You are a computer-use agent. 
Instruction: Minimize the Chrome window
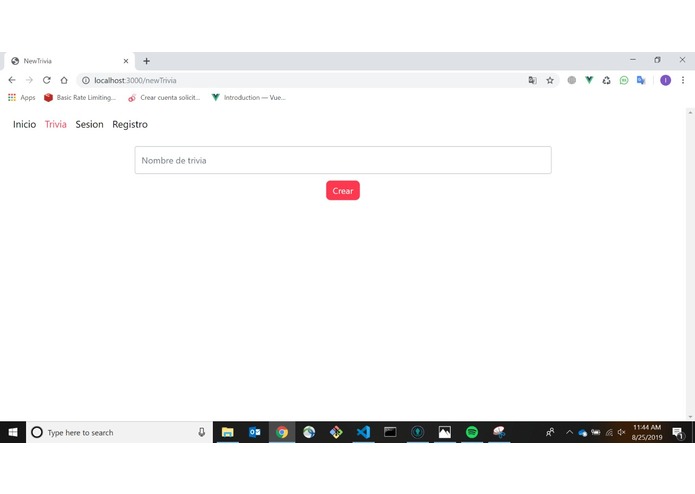[x=633, y=60]
